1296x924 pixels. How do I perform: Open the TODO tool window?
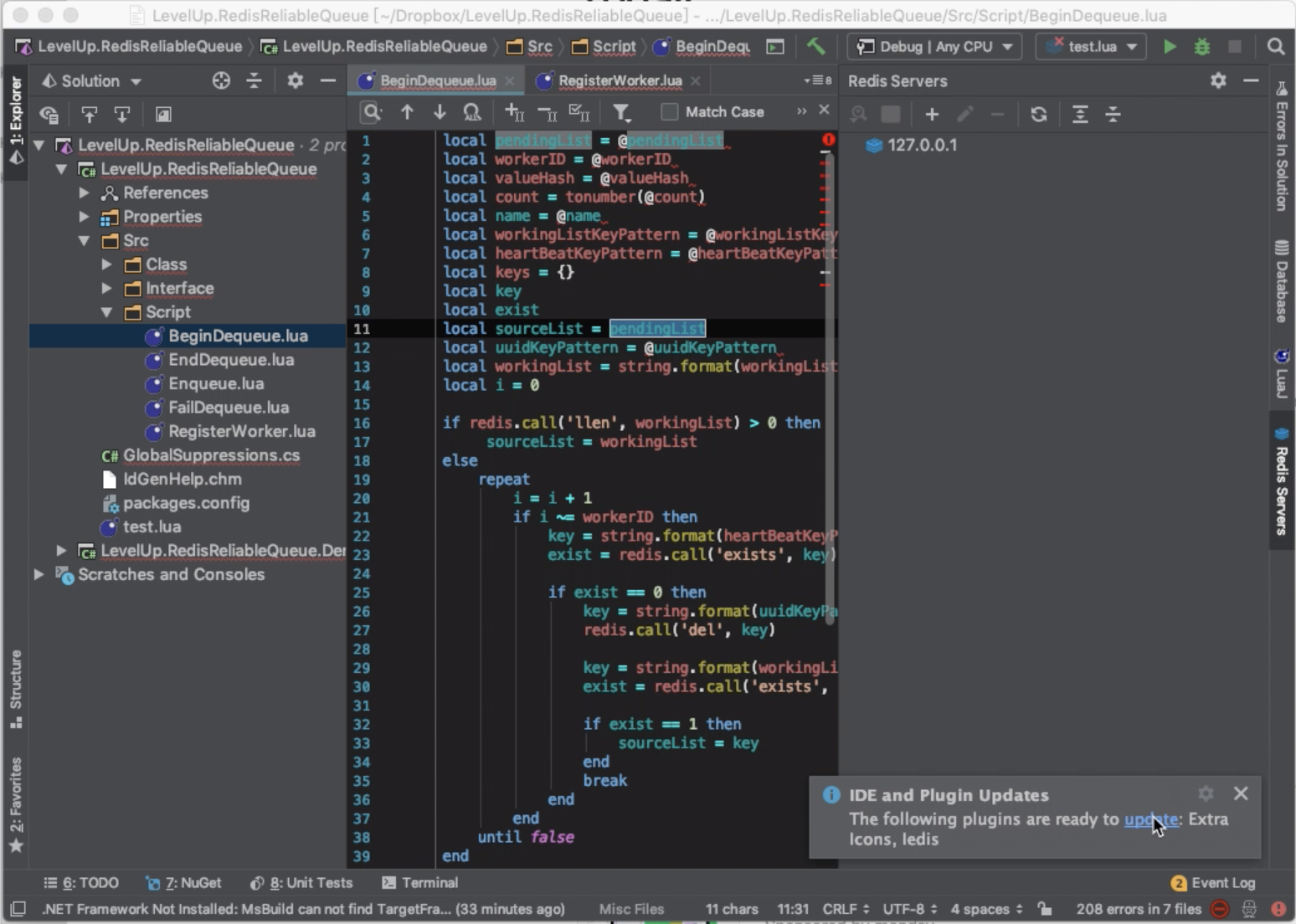tap(81, 883)
